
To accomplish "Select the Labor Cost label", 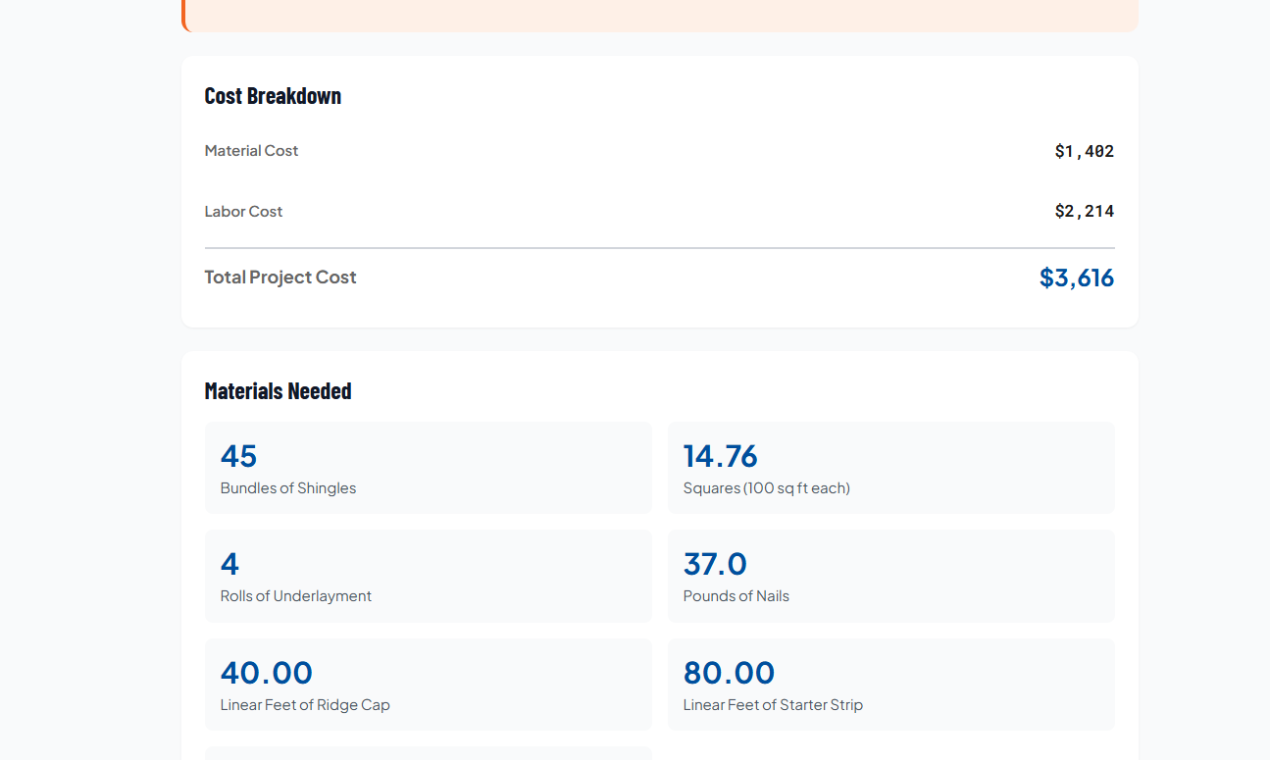I will point(243,212).
